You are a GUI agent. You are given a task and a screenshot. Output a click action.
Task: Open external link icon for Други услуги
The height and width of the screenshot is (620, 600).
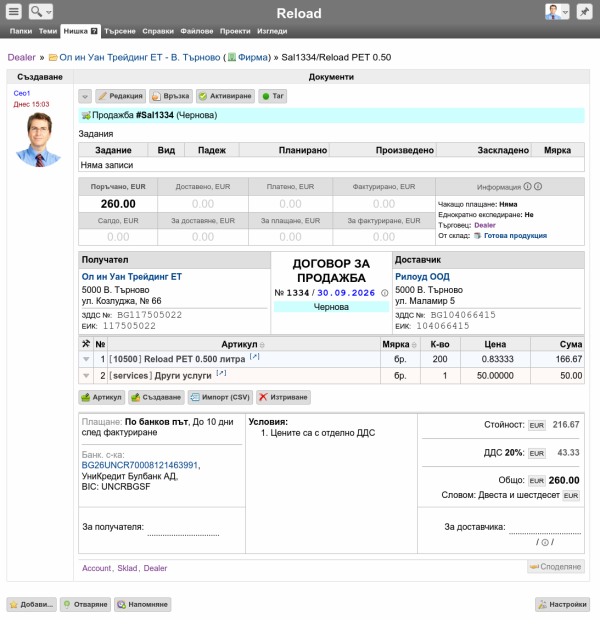(221, 373)
